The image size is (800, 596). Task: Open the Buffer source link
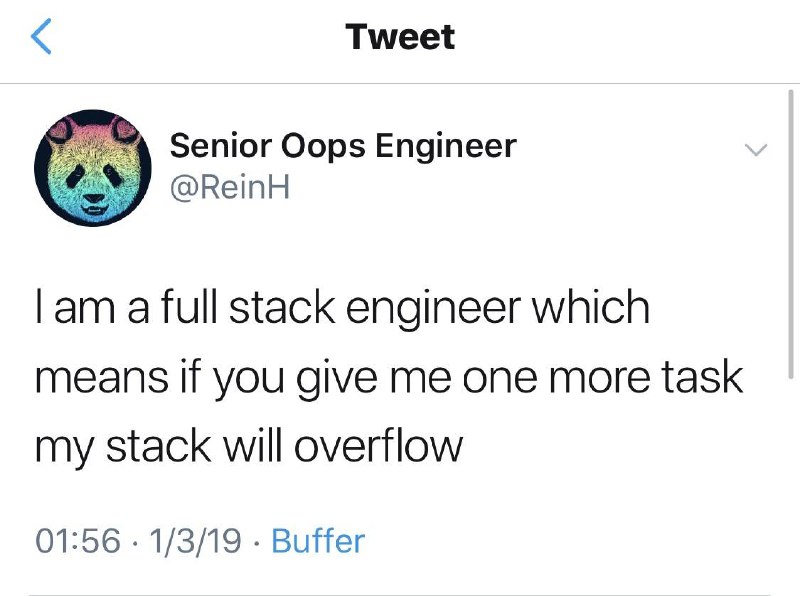pyautogui.click(x=318, y=541)
